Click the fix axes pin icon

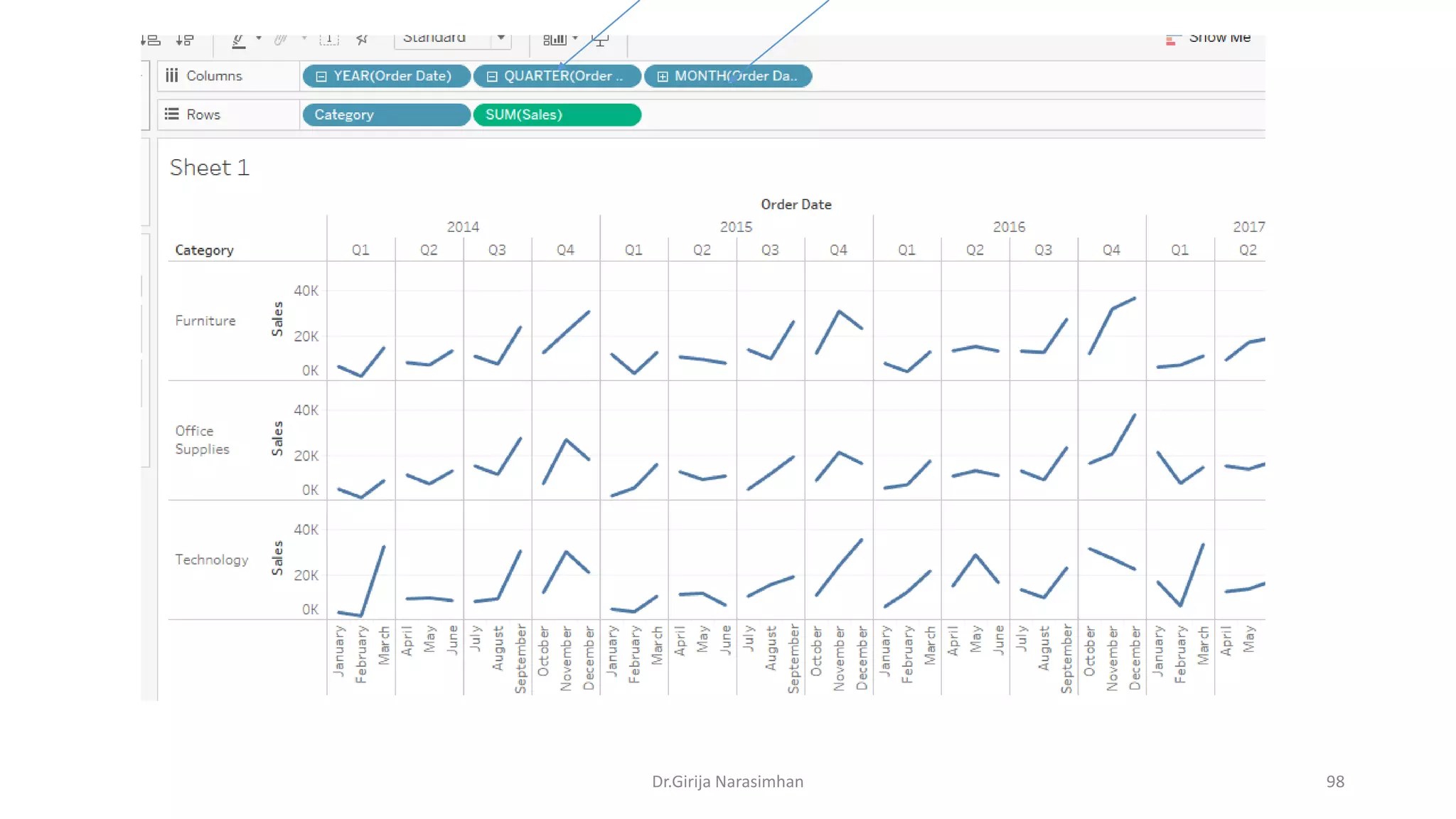point(362,40)
